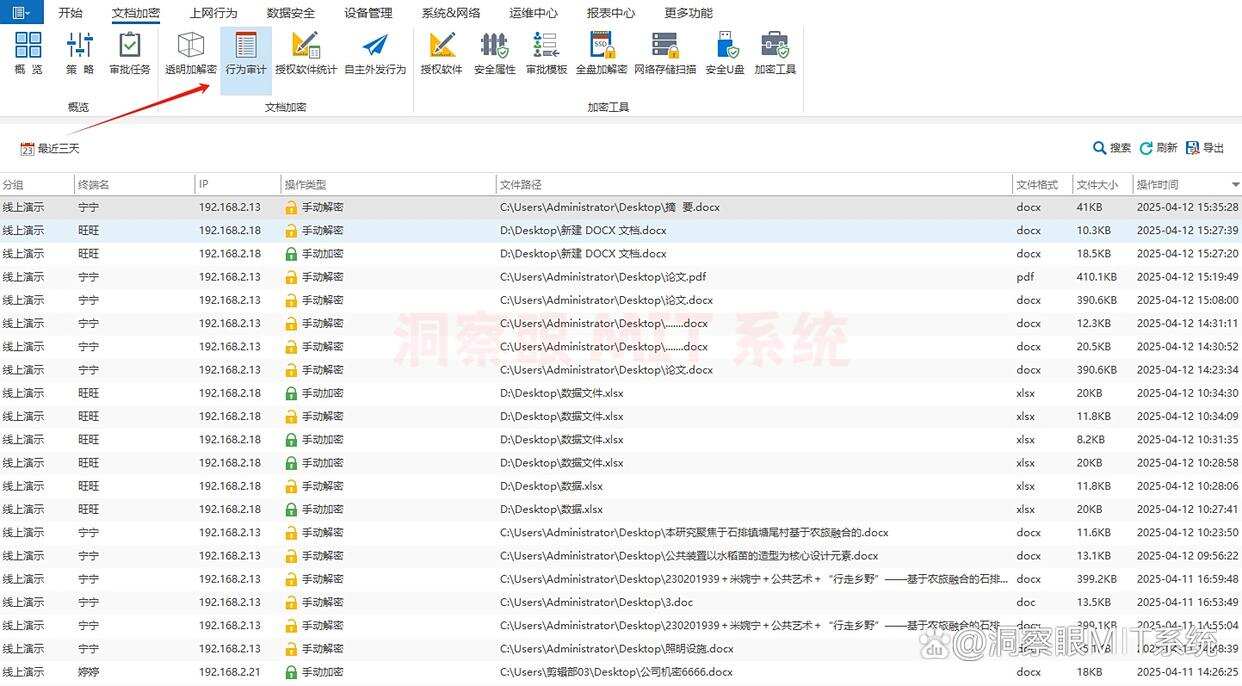Open the 安全属性 security attributes icon
This screenshot has height=686, width=1242.
[x=494, y=52]
